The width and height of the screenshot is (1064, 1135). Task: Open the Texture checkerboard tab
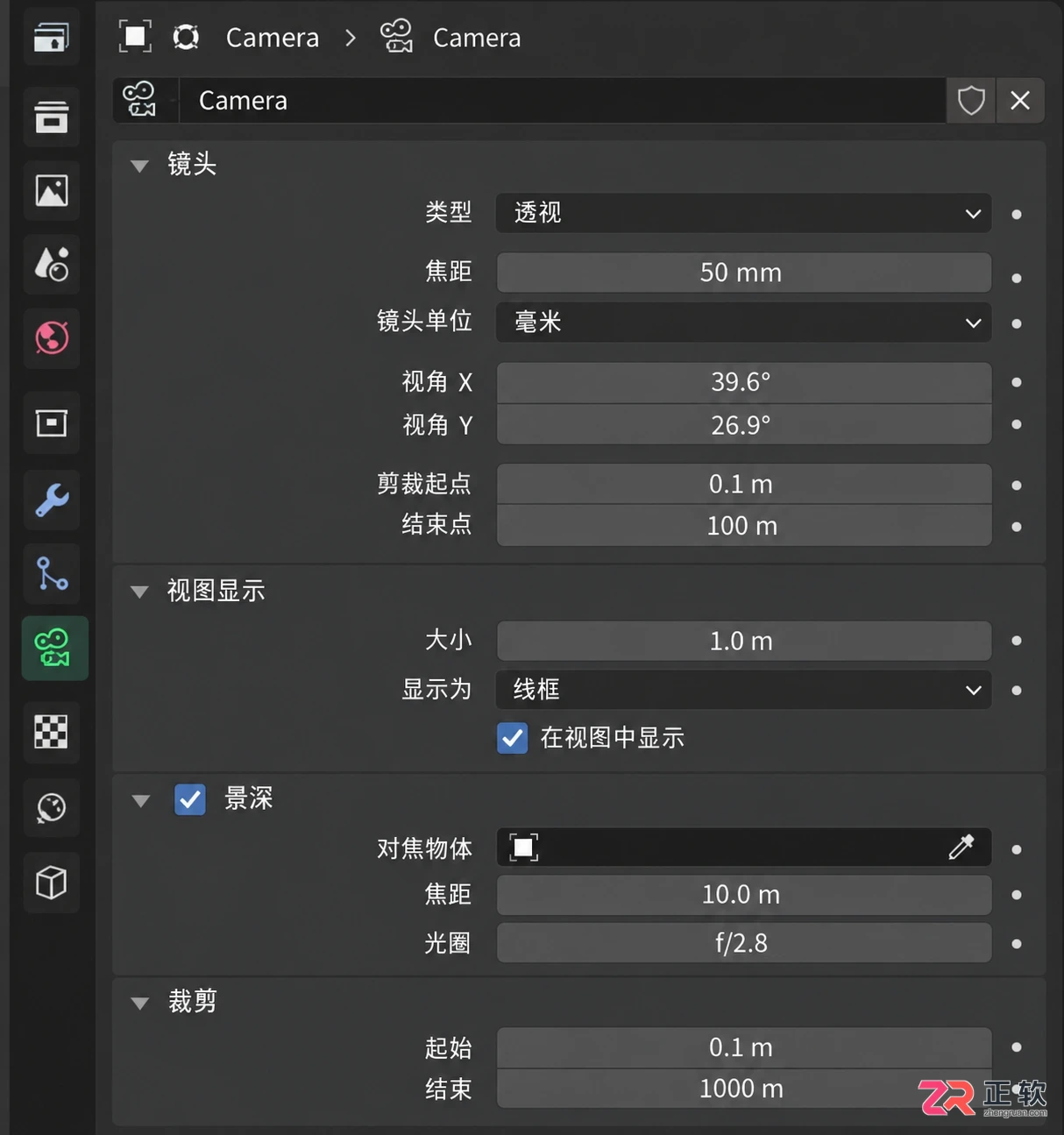point(51,731)
